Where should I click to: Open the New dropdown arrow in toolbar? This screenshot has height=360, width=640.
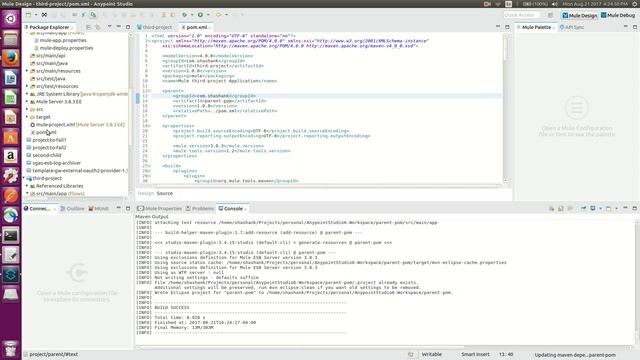click(36, 15)
